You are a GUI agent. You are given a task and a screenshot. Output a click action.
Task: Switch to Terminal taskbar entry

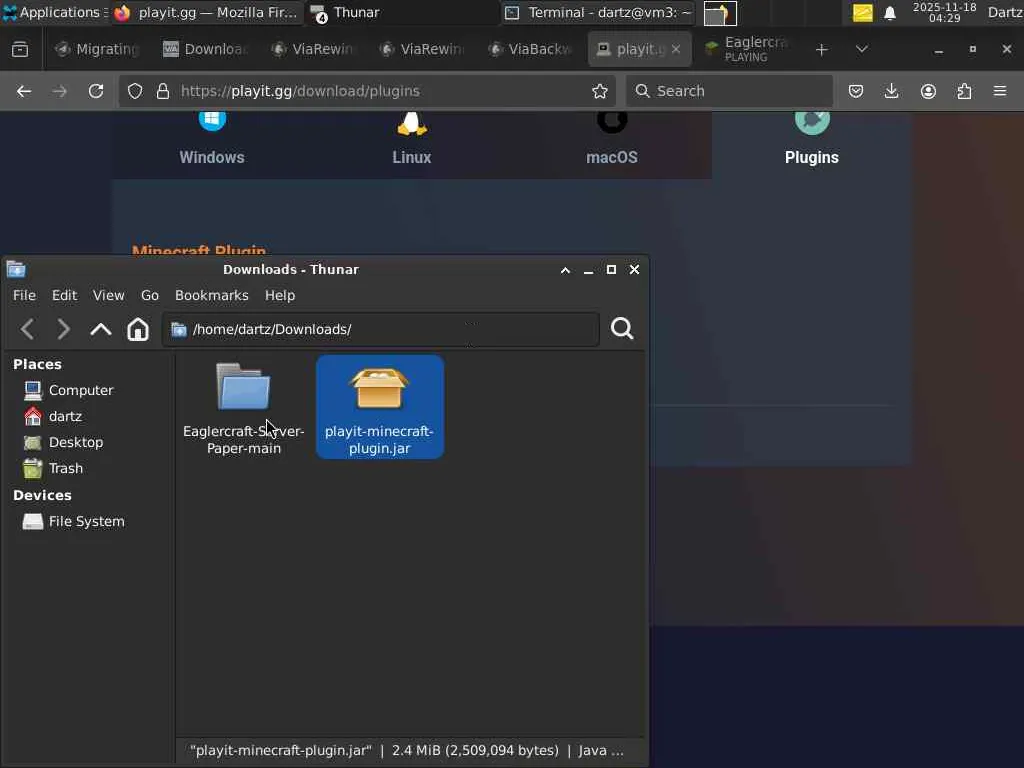599,12
